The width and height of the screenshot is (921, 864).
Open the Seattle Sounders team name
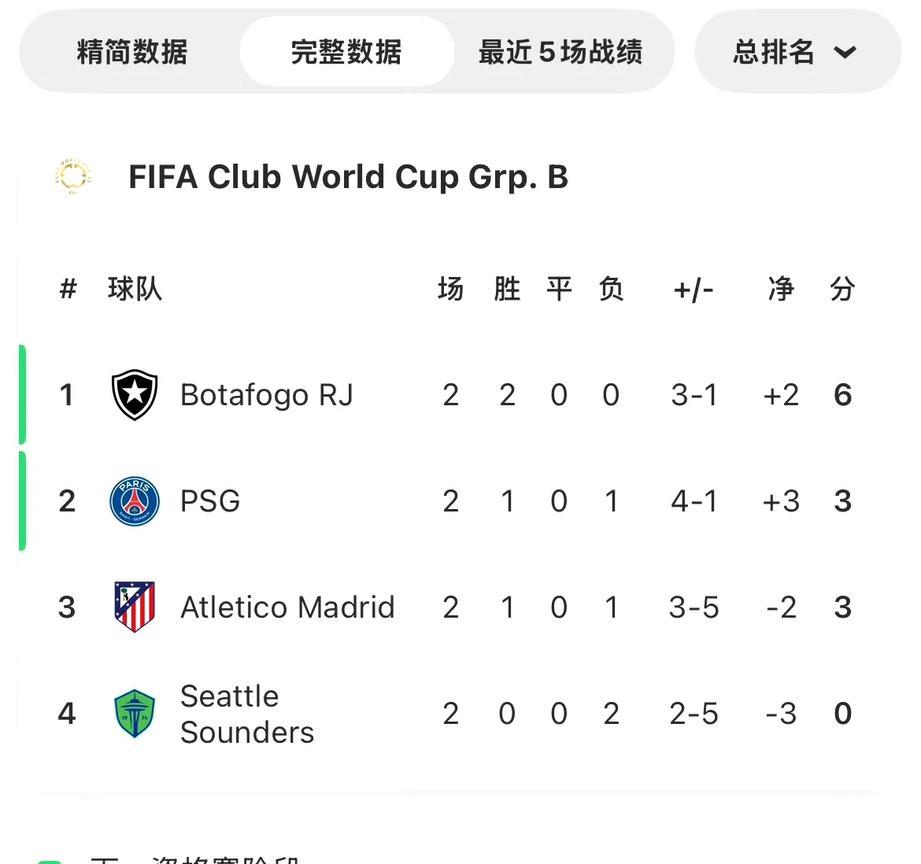point(247,714)
